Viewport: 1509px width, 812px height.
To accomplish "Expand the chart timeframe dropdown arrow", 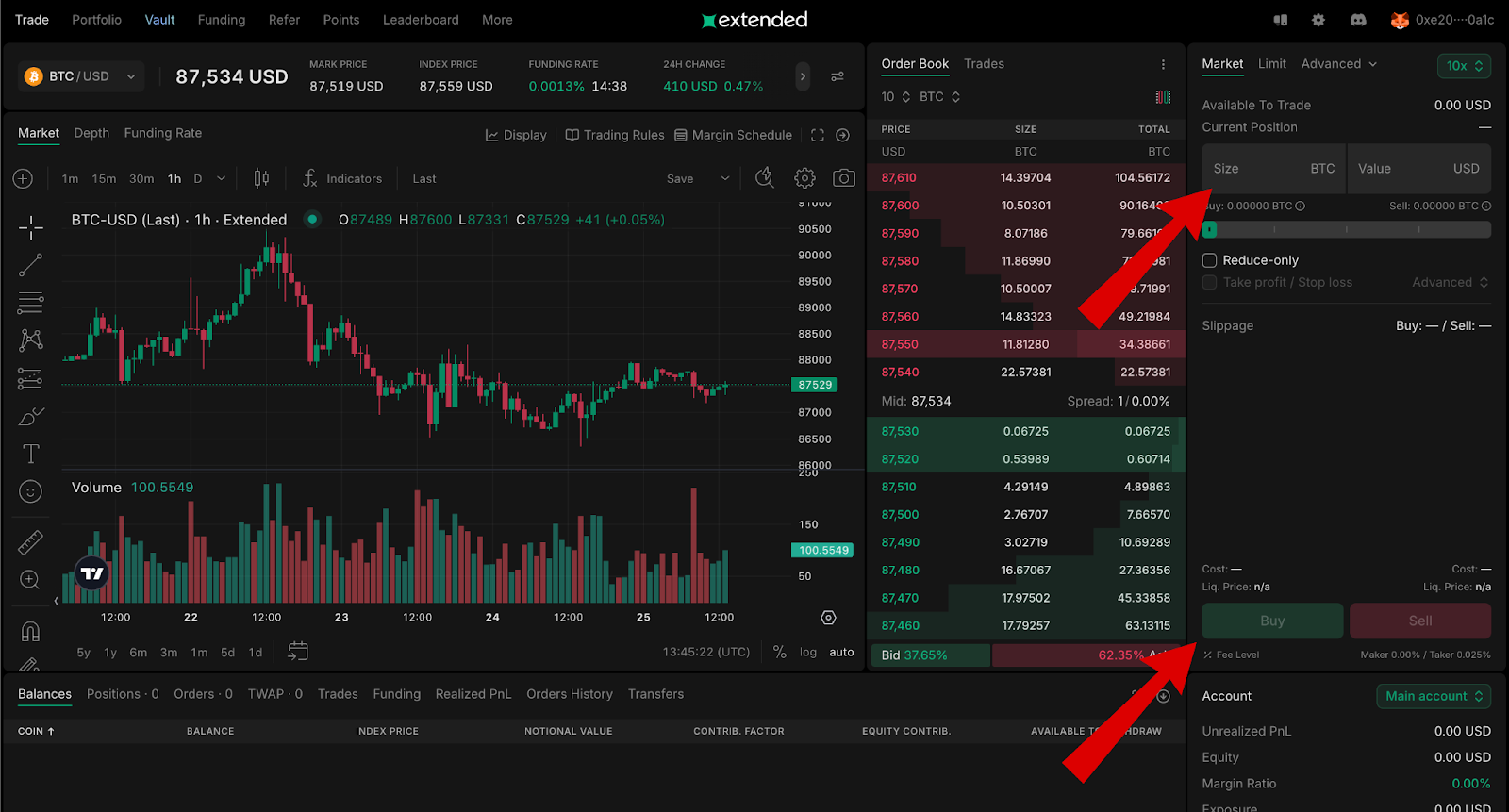I will coord(221,178).
